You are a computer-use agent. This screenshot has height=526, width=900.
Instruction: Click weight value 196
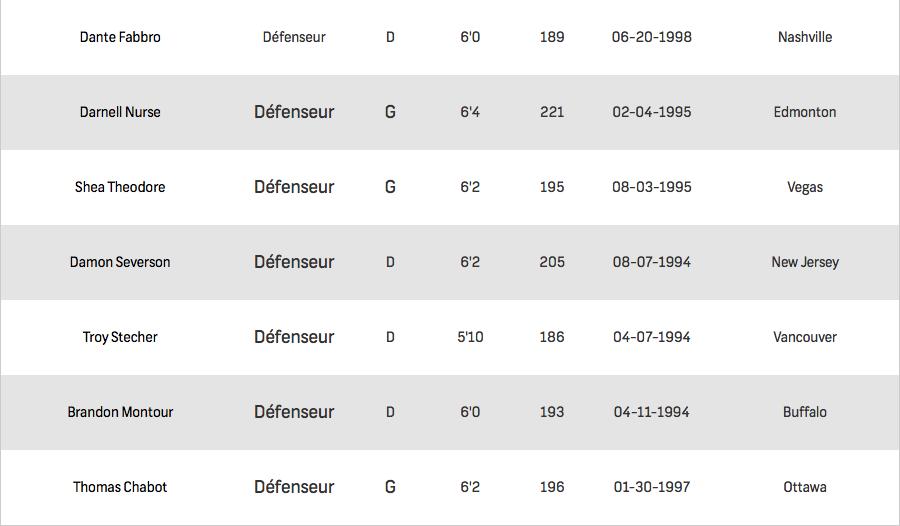pos(552,487)
